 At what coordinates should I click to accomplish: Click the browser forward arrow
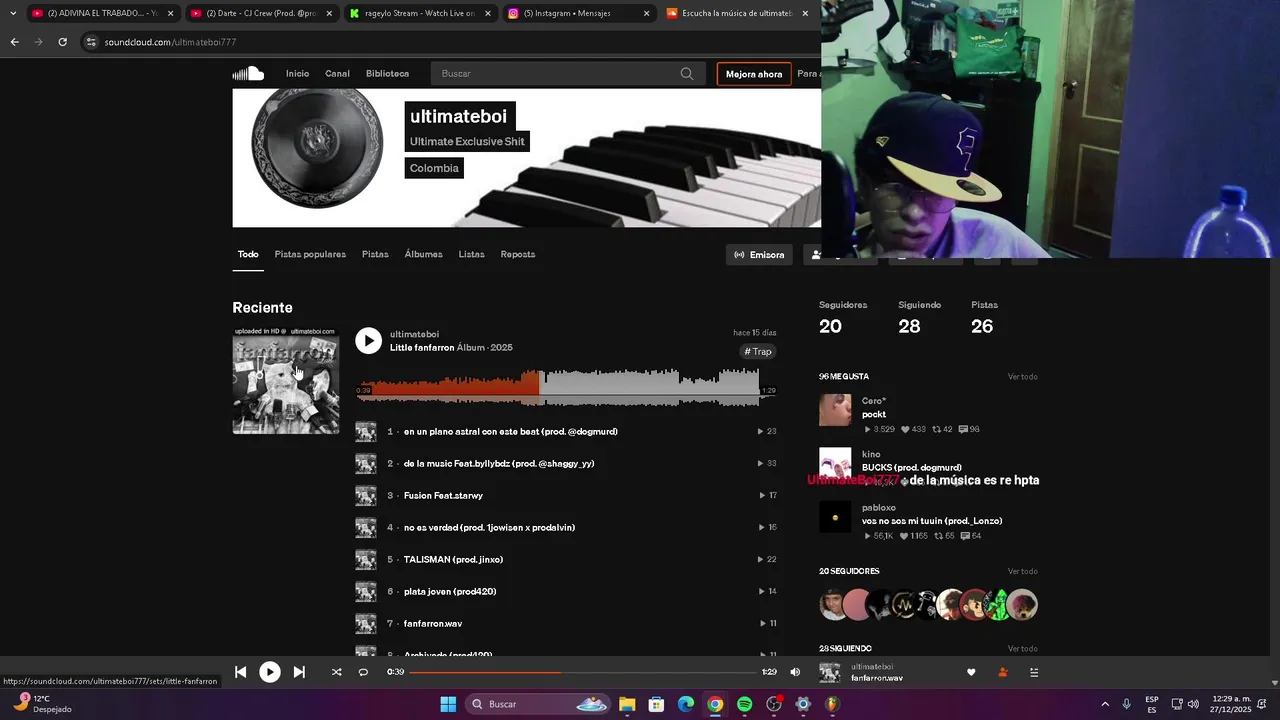click(x=39, y=42)
